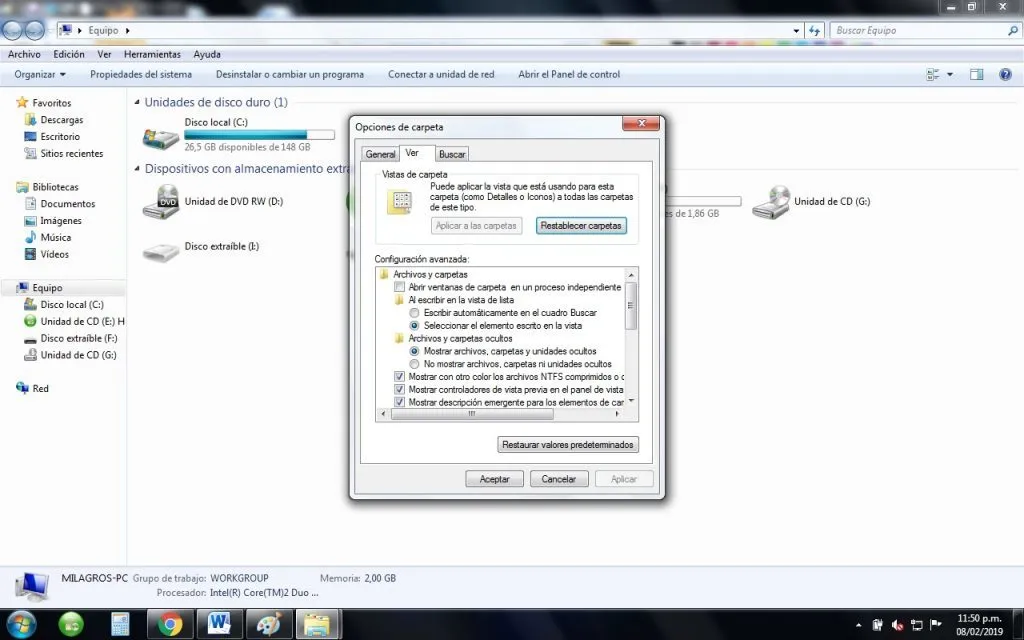
Task: Open the Organizar dropdown menu
Action: [x=39, y=74]
